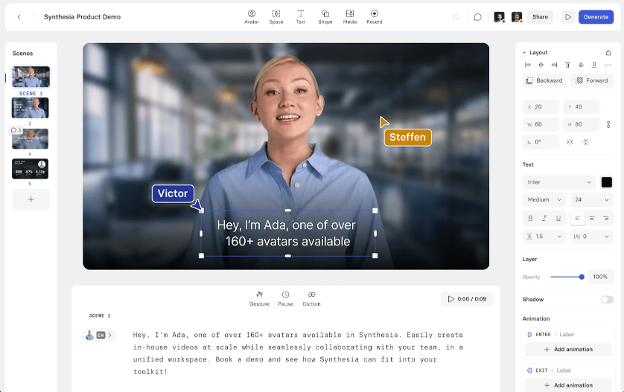The height and width of the screenshot is (392, 624).
Task: Add a new scene with plus button
Action: [31, 199]
